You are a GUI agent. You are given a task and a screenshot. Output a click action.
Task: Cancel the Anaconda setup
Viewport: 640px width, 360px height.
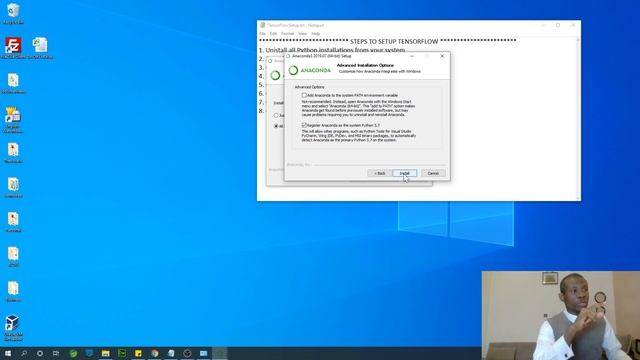click(433, 173)
